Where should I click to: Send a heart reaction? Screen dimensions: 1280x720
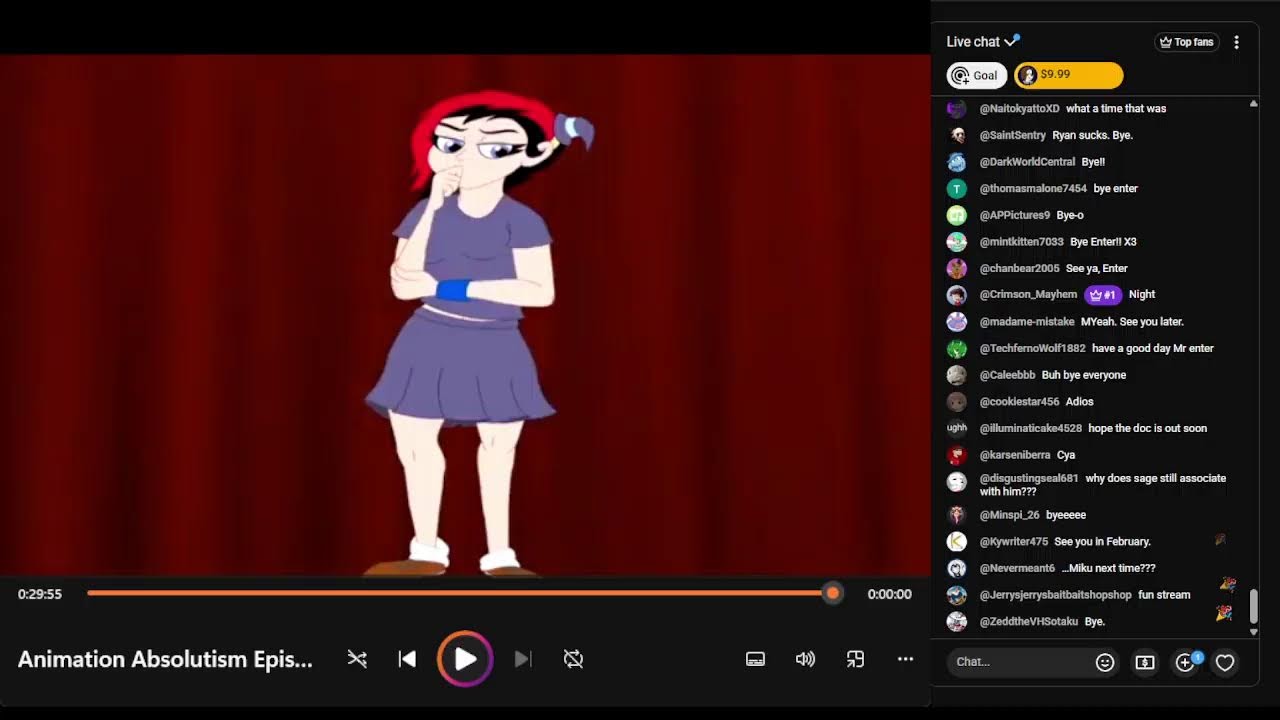point(1225,662)
